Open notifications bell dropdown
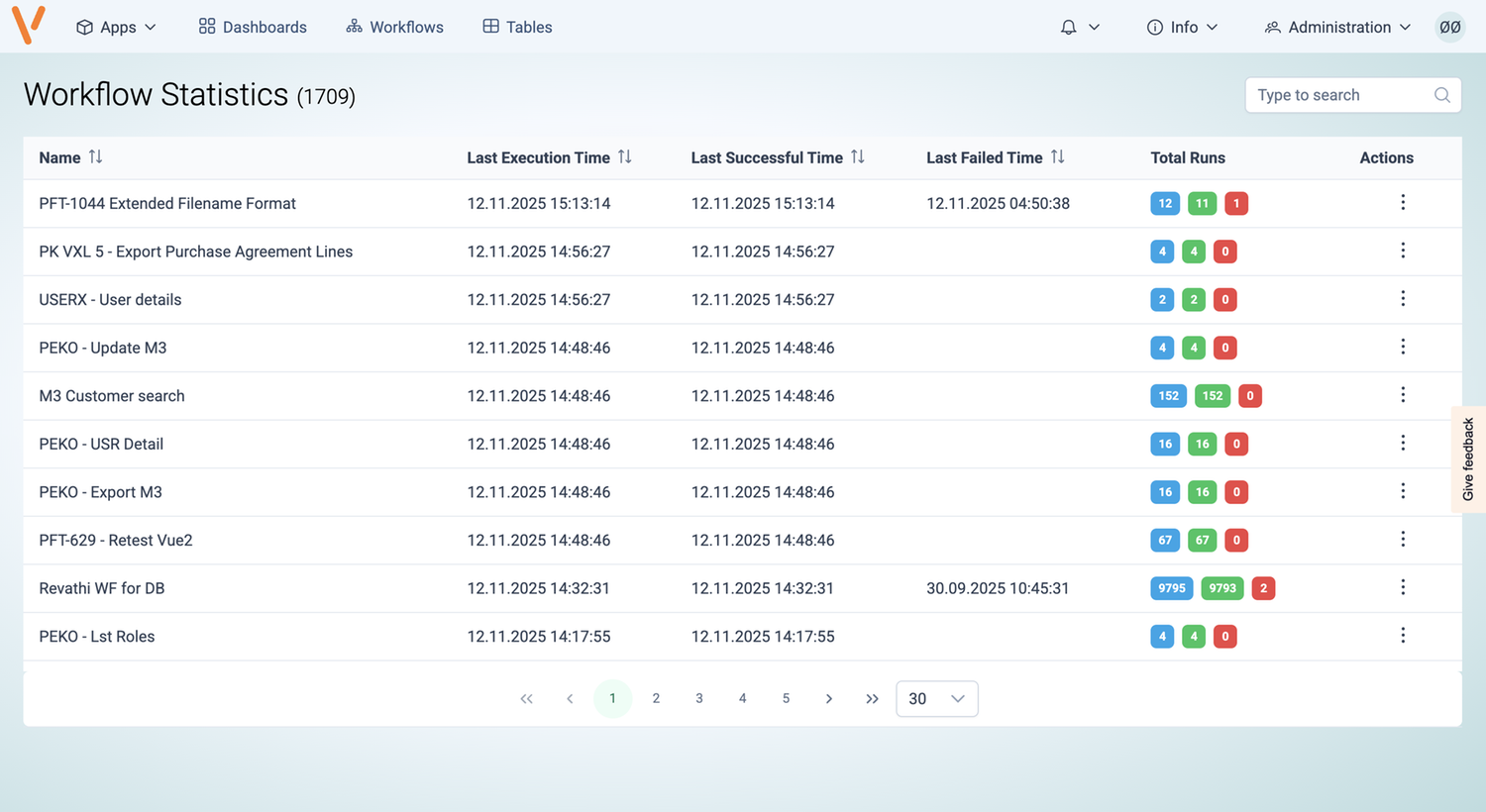1486x812 pixels. coord(1080,27)
